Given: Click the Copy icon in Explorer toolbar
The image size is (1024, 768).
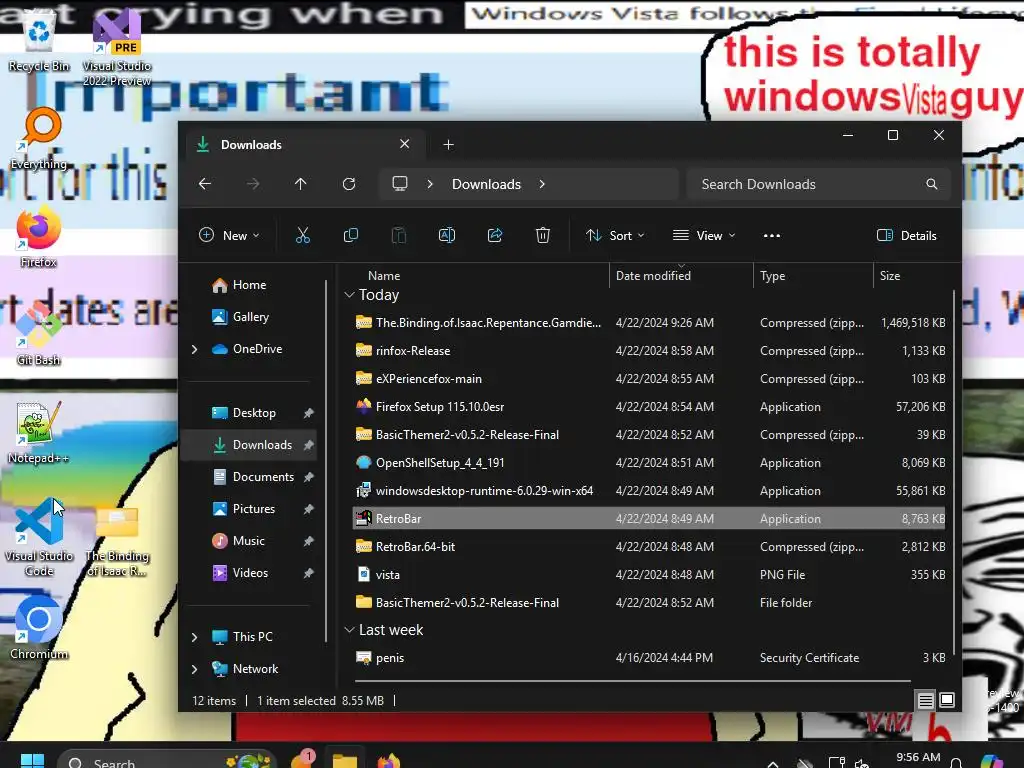Looking at the screenshot, I should click(x=351, y=235).
